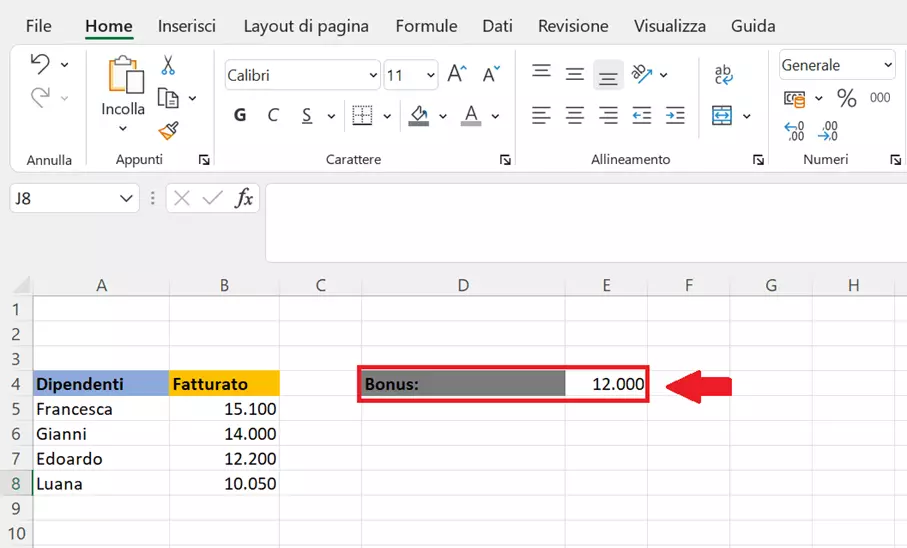Open the insert function fx dialog
907x548 pixels.
(244, 198)
